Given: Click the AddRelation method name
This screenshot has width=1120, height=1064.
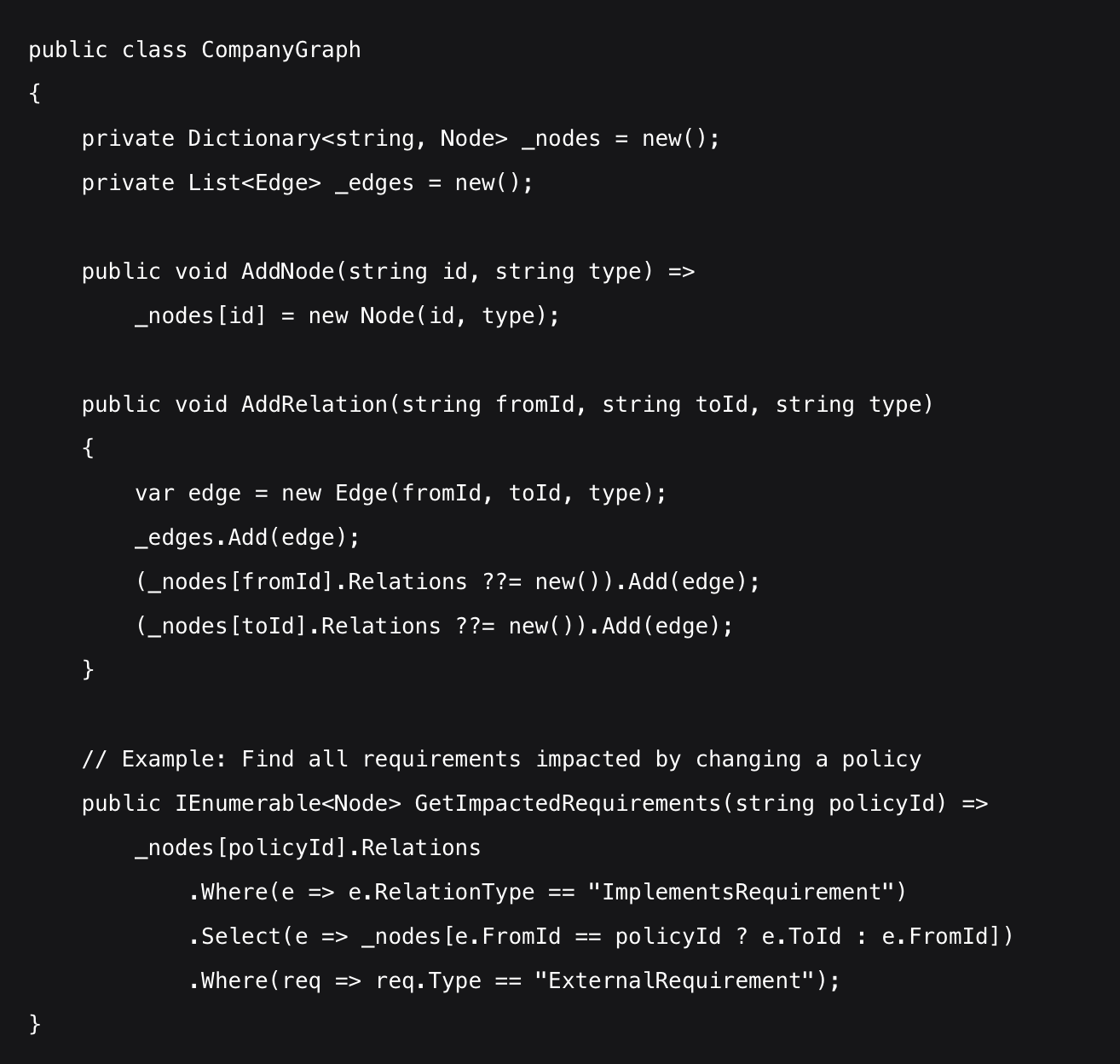Looking at the screenshot, I should 314,405.
